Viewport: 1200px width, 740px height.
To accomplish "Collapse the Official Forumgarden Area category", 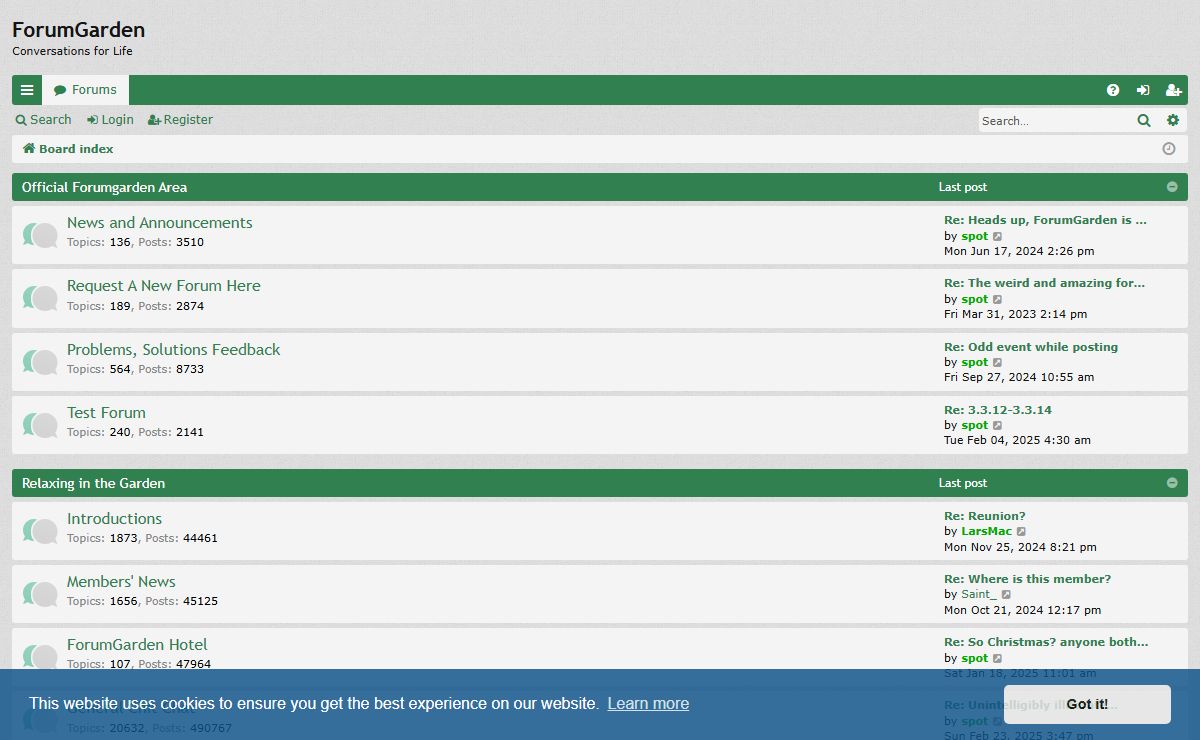I will point(1172,187).
